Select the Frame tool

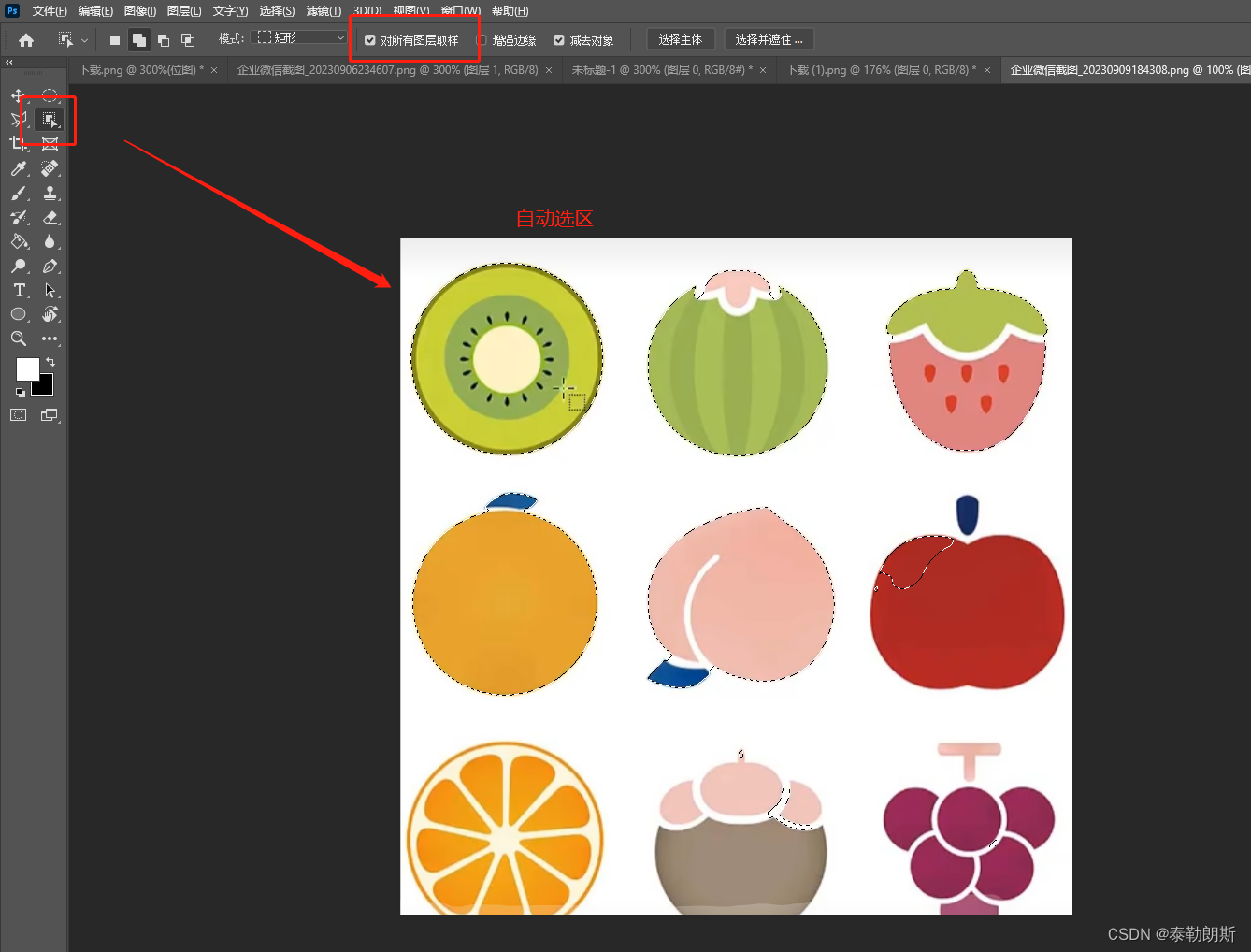(50, 144)
